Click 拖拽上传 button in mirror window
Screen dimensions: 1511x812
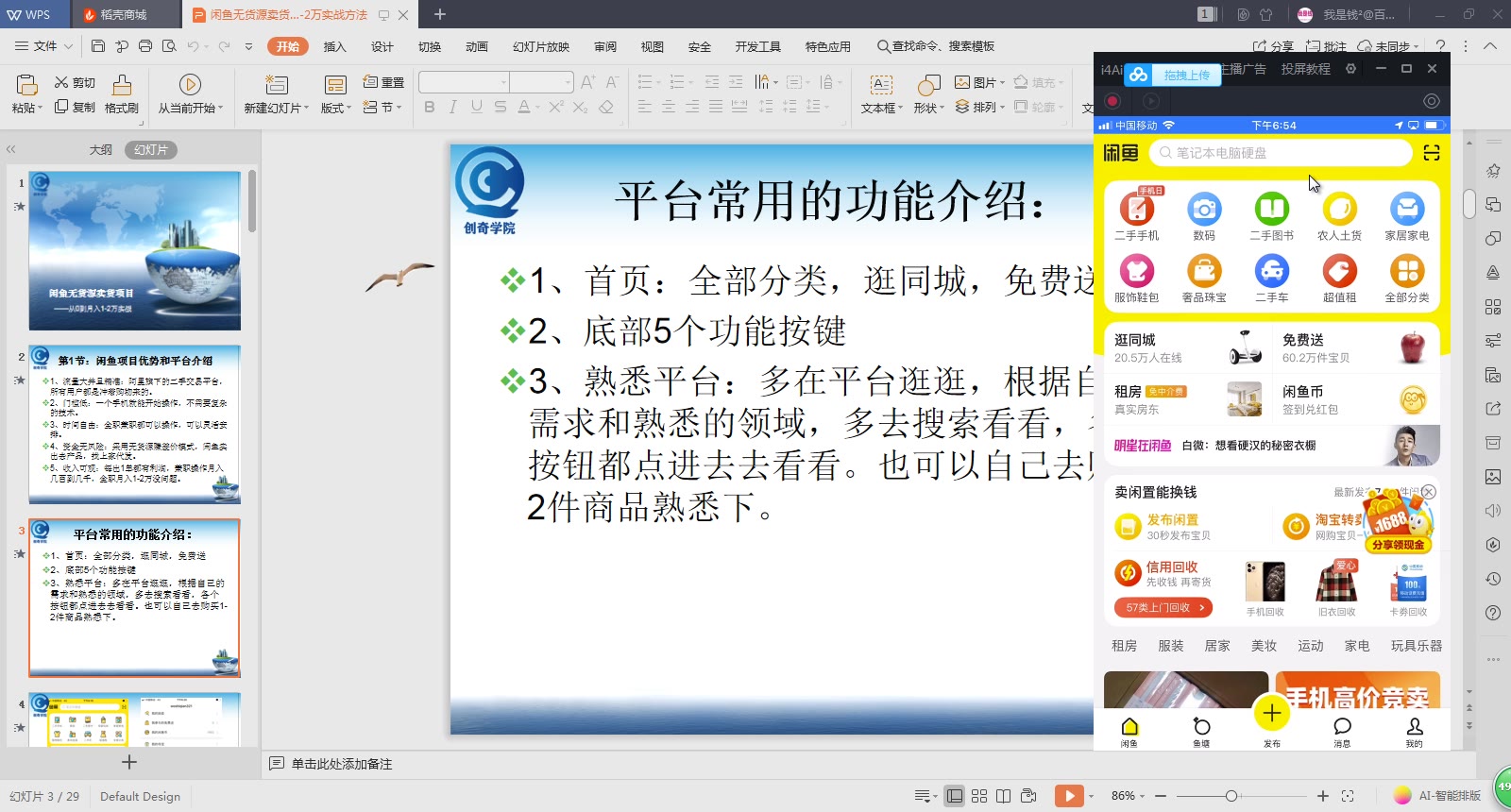pyautogui.click(x=1173, y=75)
